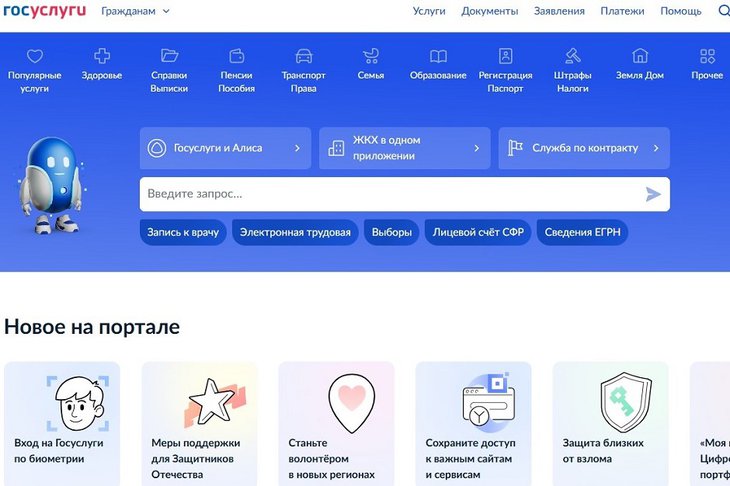This screenshot has width=730, height=486.
Task: Click the heart map-pin illustration
Action: click(351, 403)
